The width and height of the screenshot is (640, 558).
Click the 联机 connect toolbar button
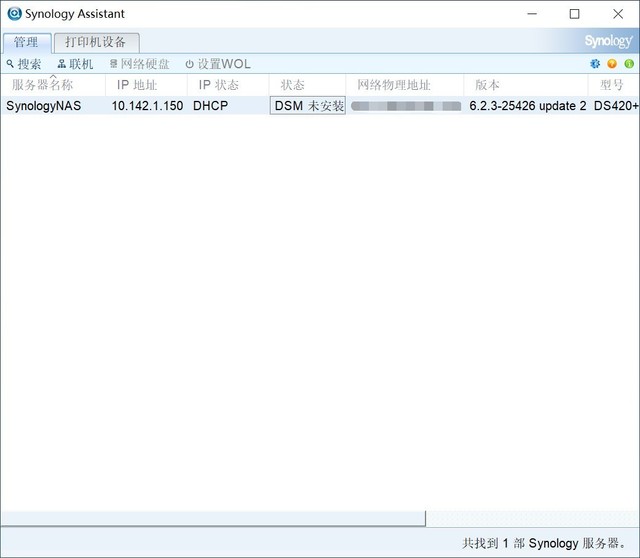tap(75, 64)
